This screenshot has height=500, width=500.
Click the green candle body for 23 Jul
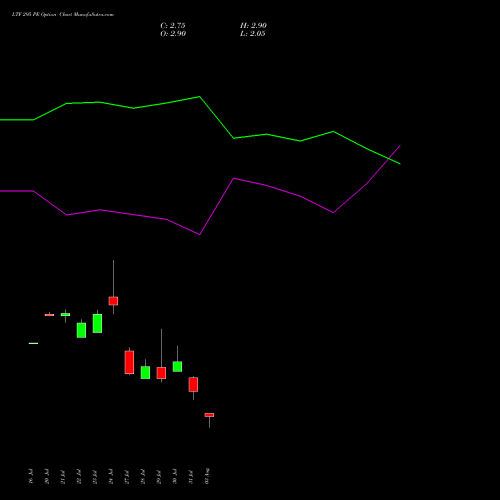pos(97,323)
